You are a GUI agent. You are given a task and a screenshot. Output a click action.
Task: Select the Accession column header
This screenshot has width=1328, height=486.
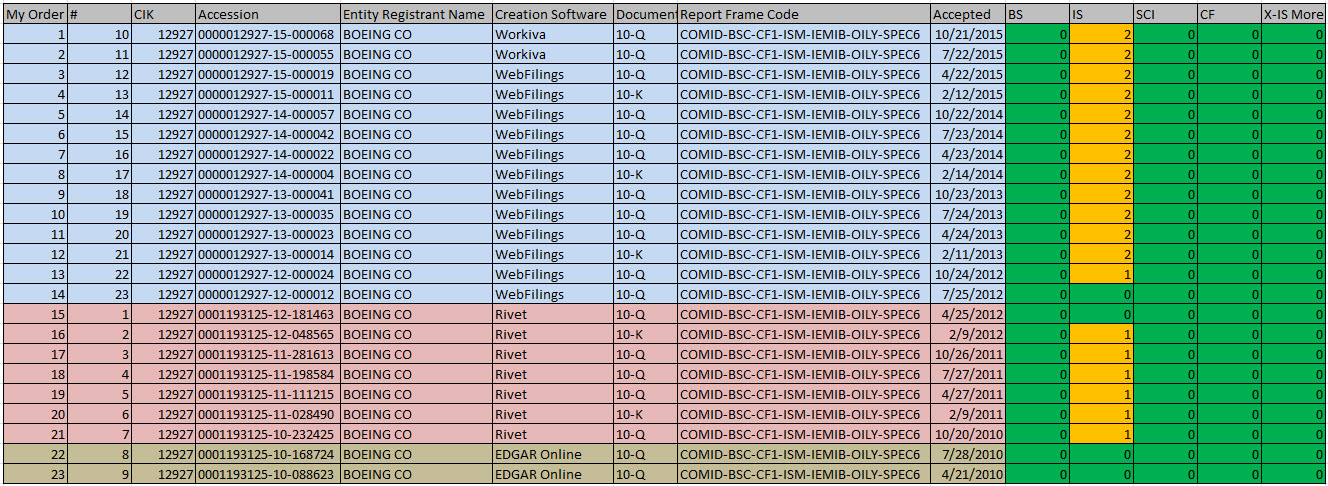[267, 14]
